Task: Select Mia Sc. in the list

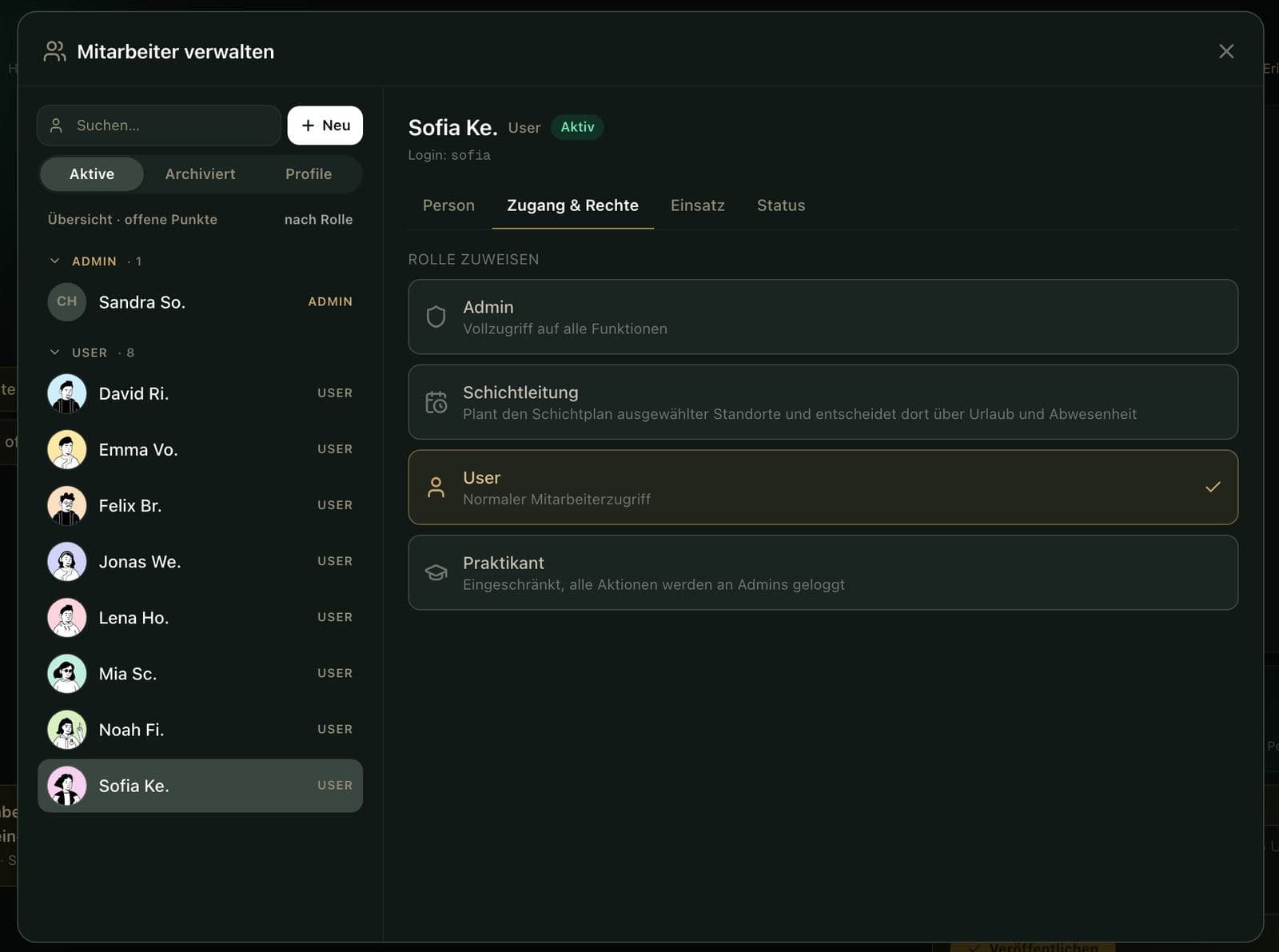Action: coord(200,673)
